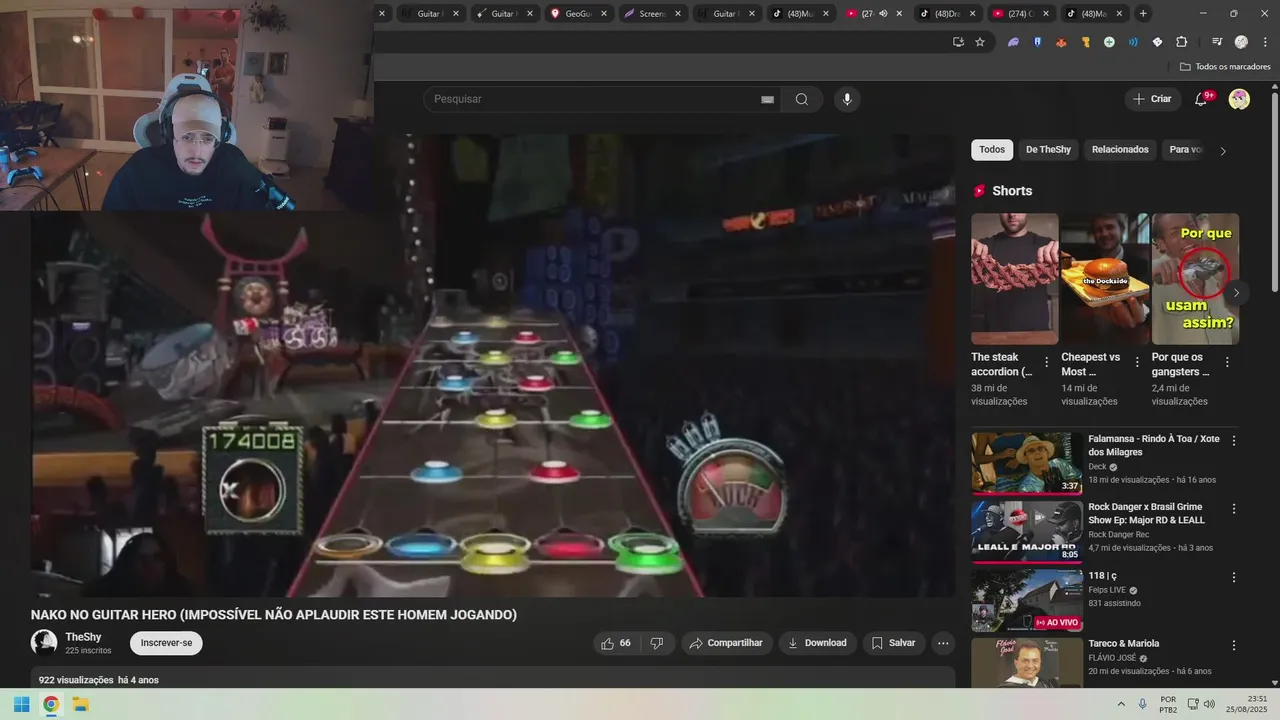This screenshot has height=720, width=1280.
Task: Save video with Salvar button
Action: (x=893, y=643)
